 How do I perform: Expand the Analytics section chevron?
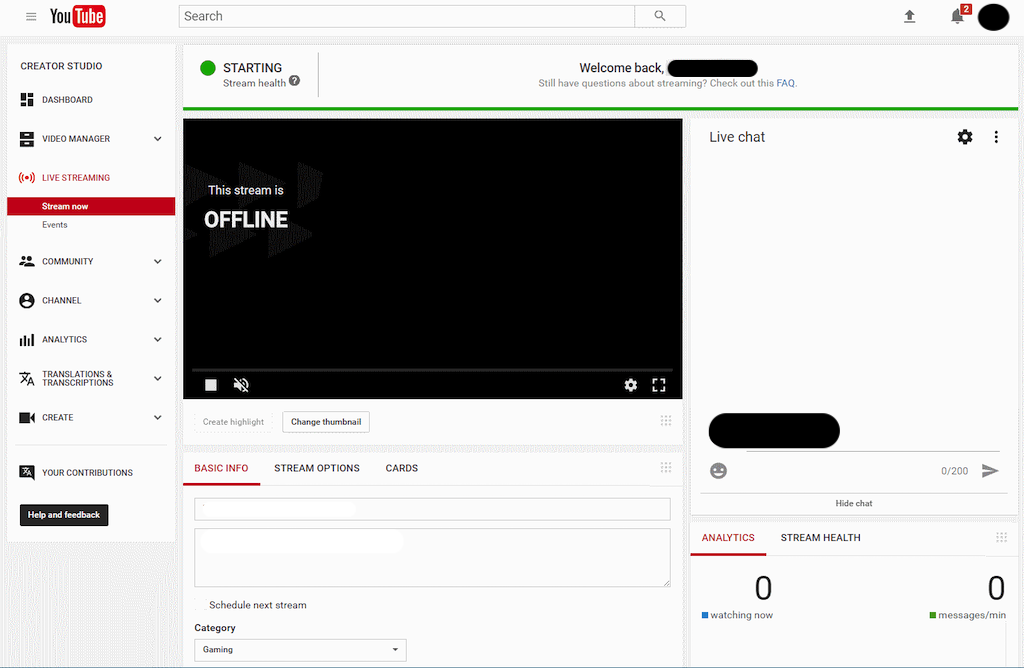[157, 340]
